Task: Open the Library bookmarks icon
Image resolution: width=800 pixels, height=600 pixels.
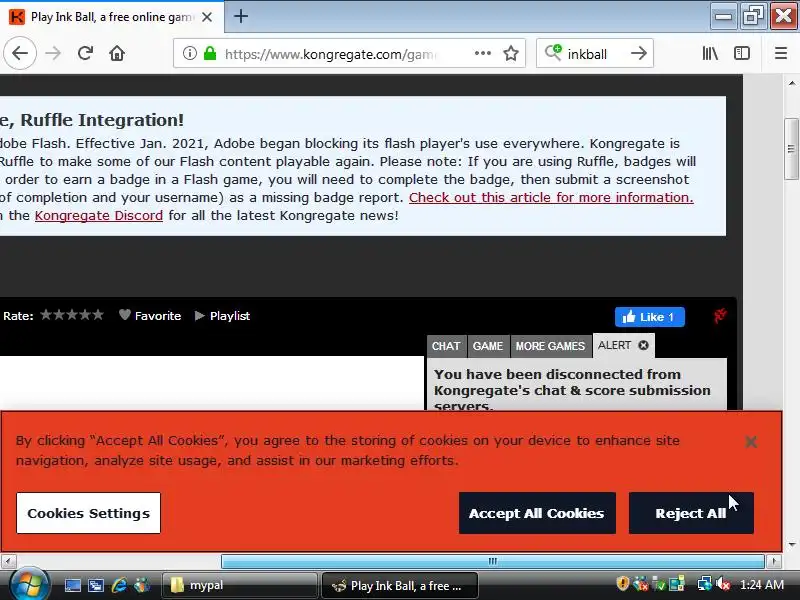Action: [710, 53]
